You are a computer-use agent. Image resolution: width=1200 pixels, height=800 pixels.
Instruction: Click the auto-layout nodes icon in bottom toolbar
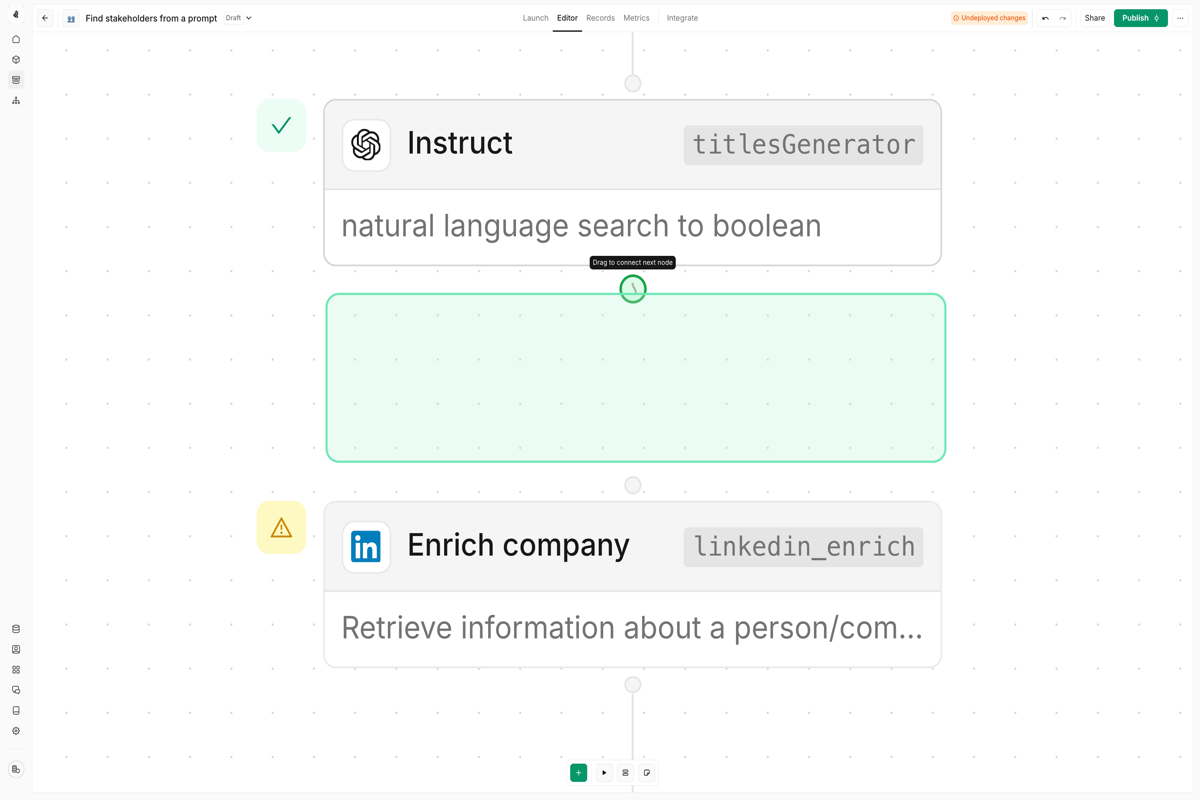625,772
